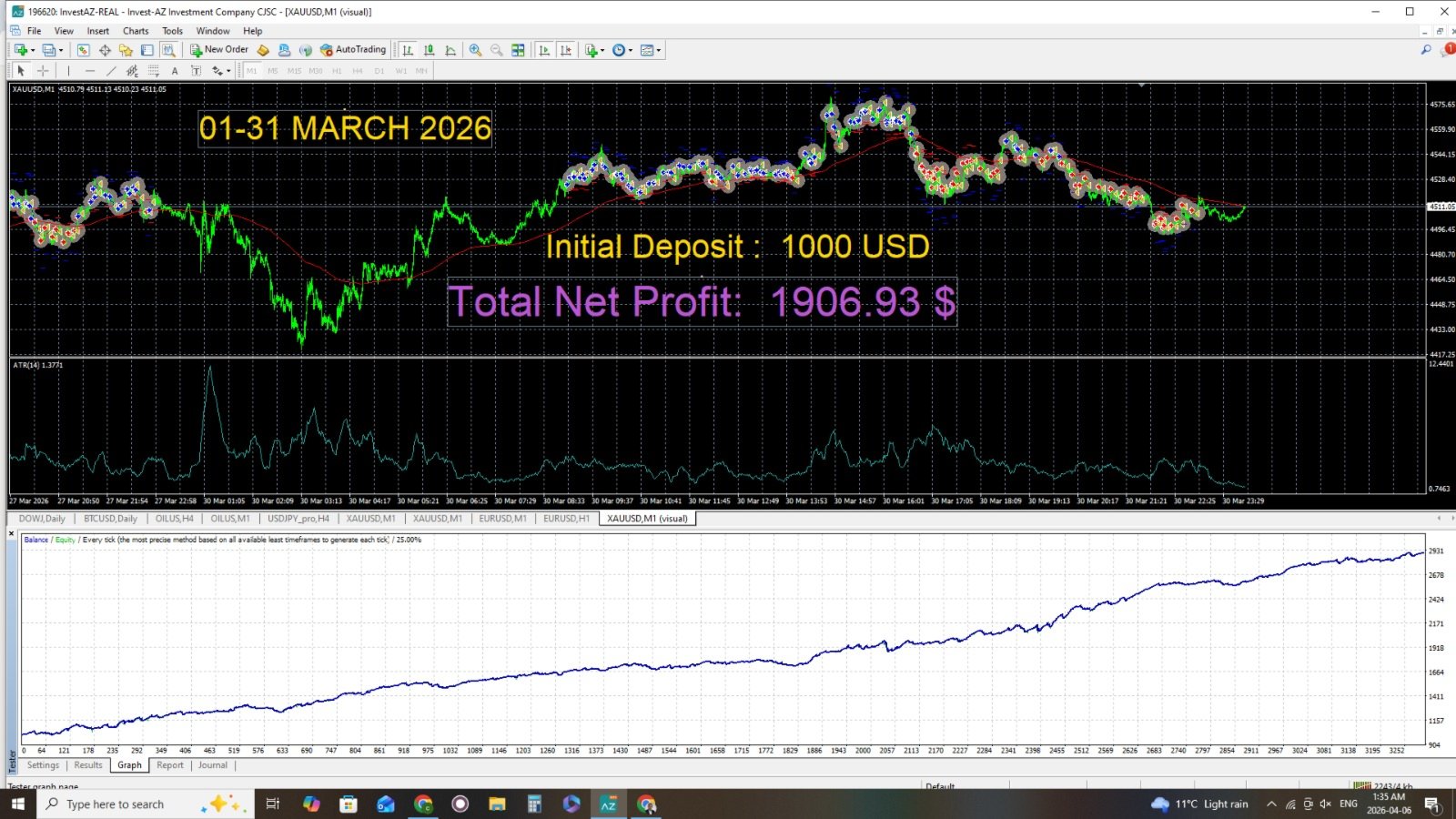
Task: Open the Help menu
Action: click(252, 31)
